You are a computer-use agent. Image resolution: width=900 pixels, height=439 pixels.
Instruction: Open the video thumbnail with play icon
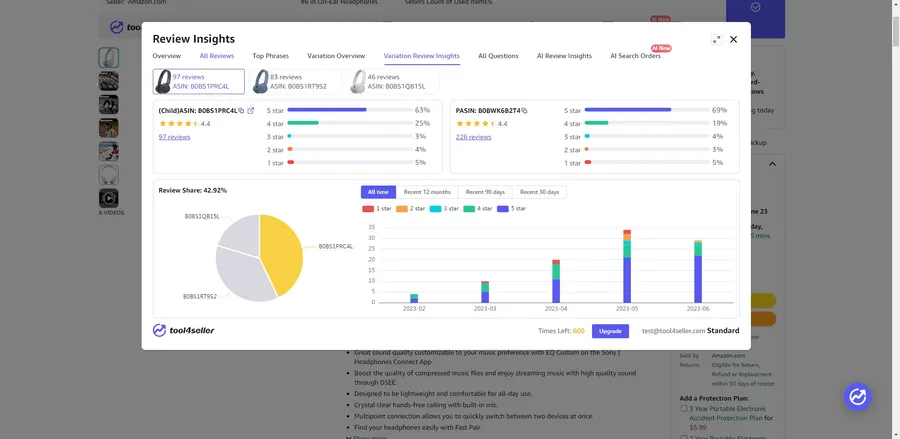point(108,198)
